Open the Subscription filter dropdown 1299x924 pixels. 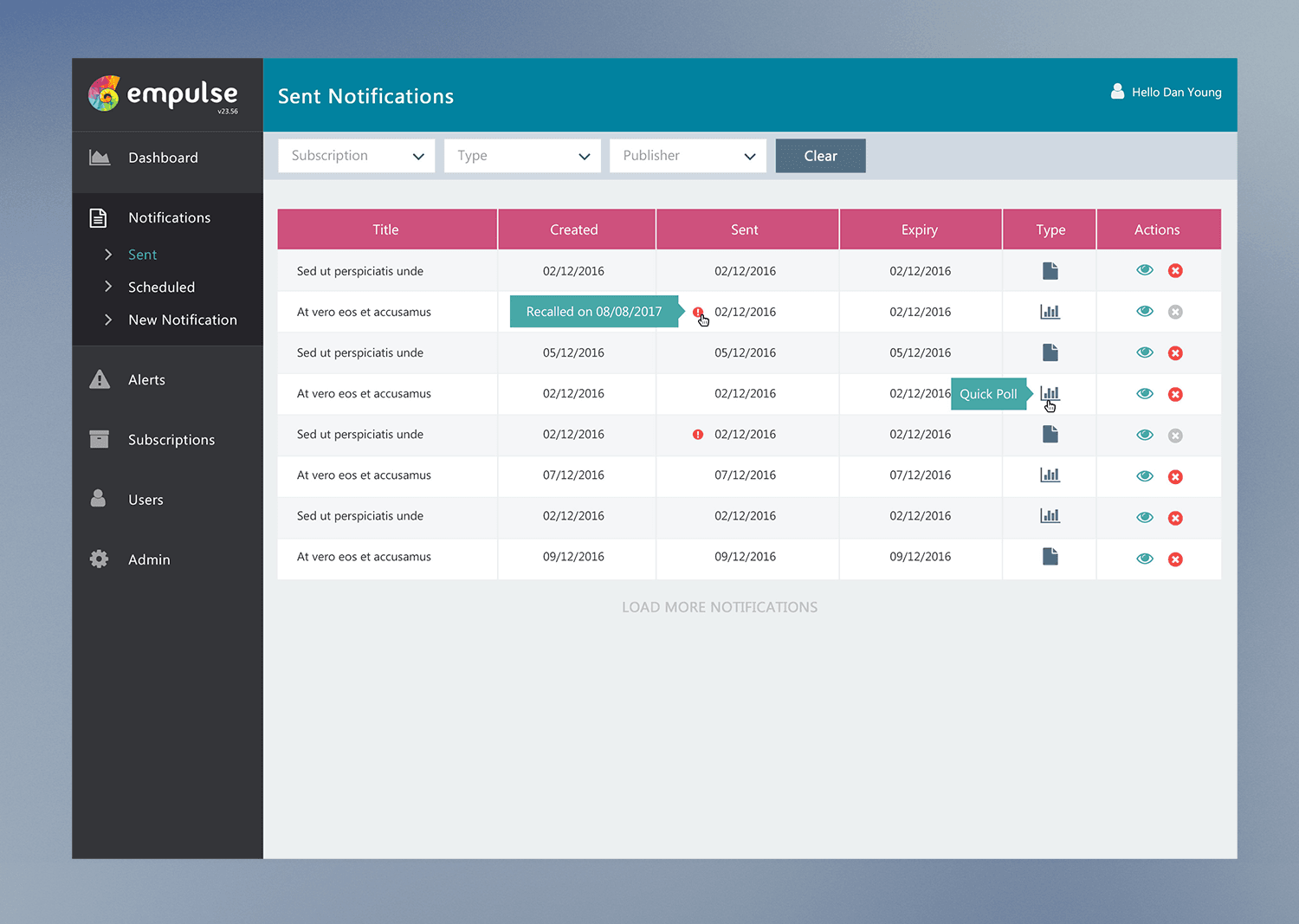point(356,156)
